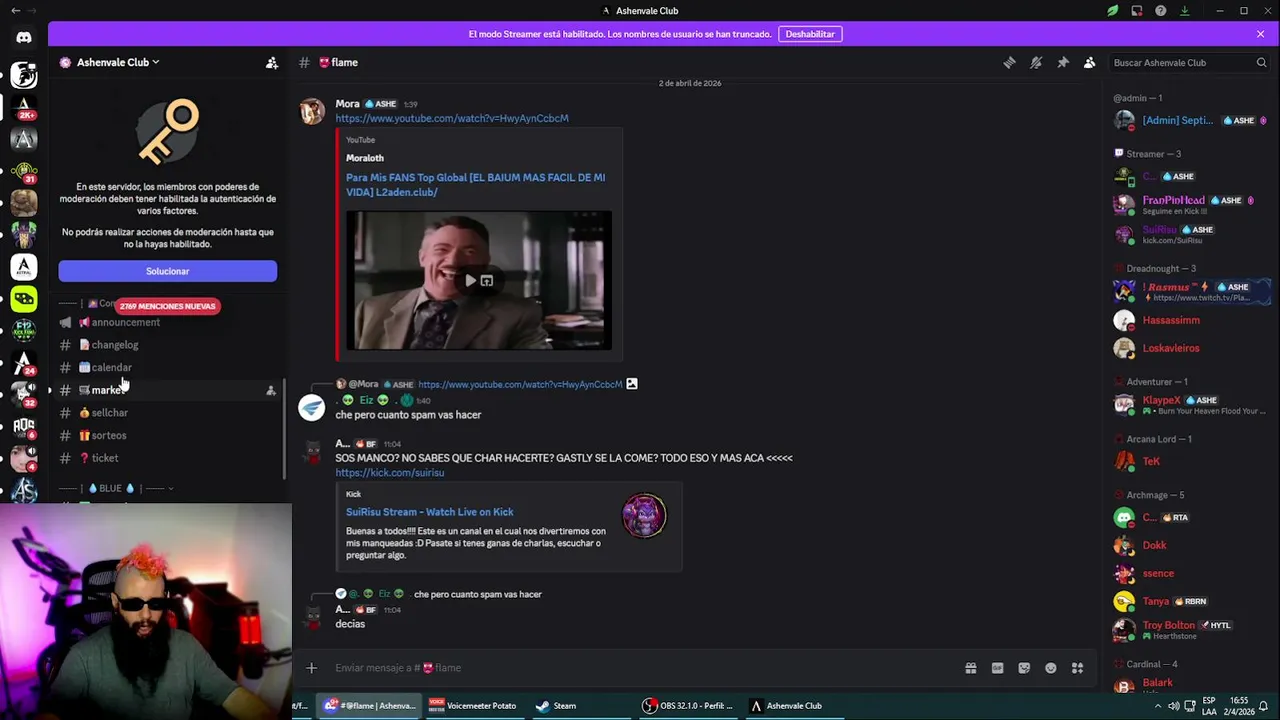1280x720 pixels.
Task: Select member Tanya in member list
Action: click(1190, 601)
